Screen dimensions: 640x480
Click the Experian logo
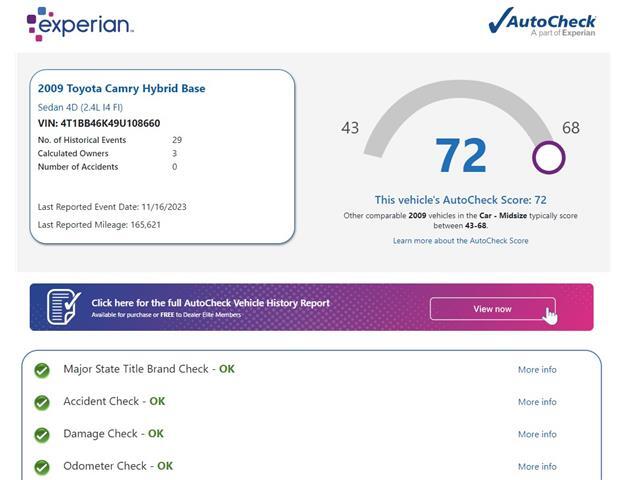click(x=80, y=24)
